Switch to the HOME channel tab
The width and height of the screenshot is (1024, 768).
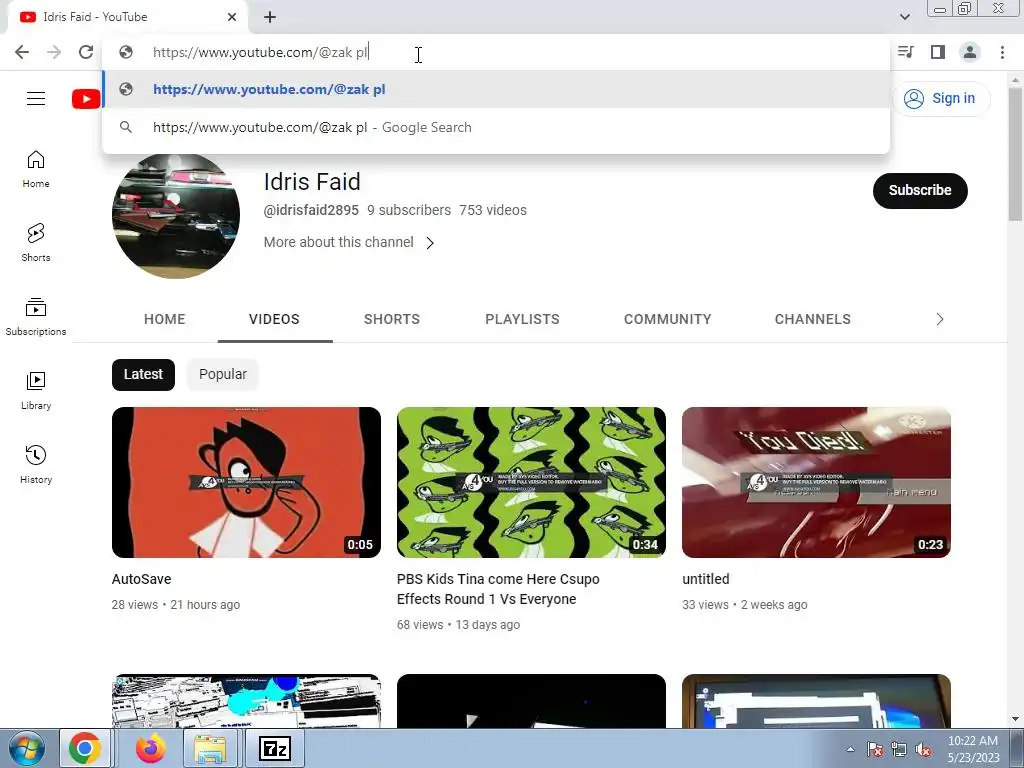click(165, 319)
